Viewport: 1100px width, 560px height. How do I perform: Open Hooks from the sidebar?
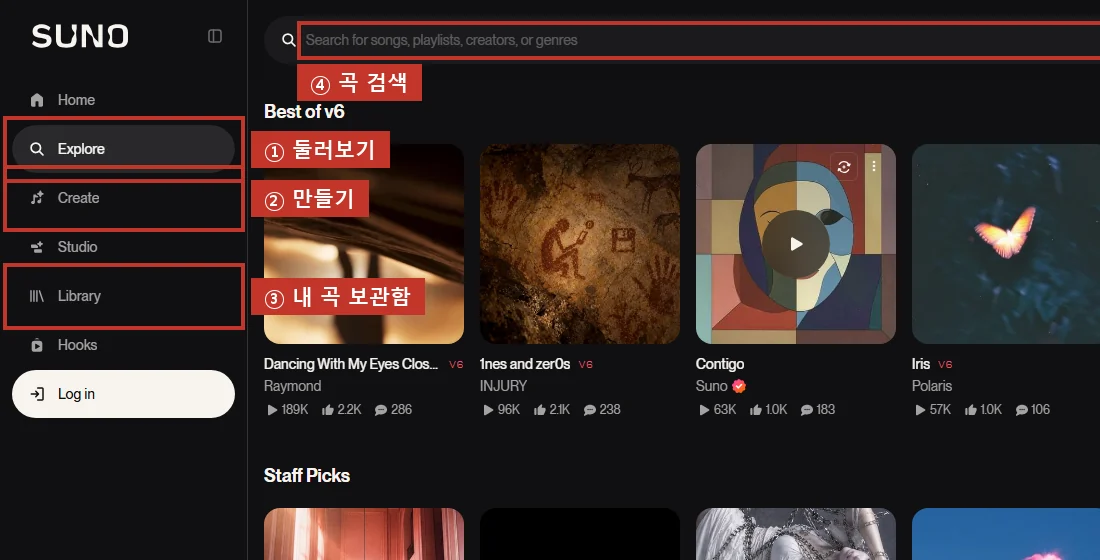[123, 345]
